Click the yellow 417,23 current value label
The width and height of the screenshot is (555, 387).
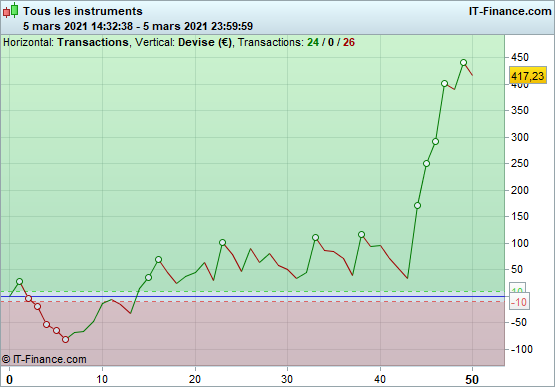[x=527, y=76]
